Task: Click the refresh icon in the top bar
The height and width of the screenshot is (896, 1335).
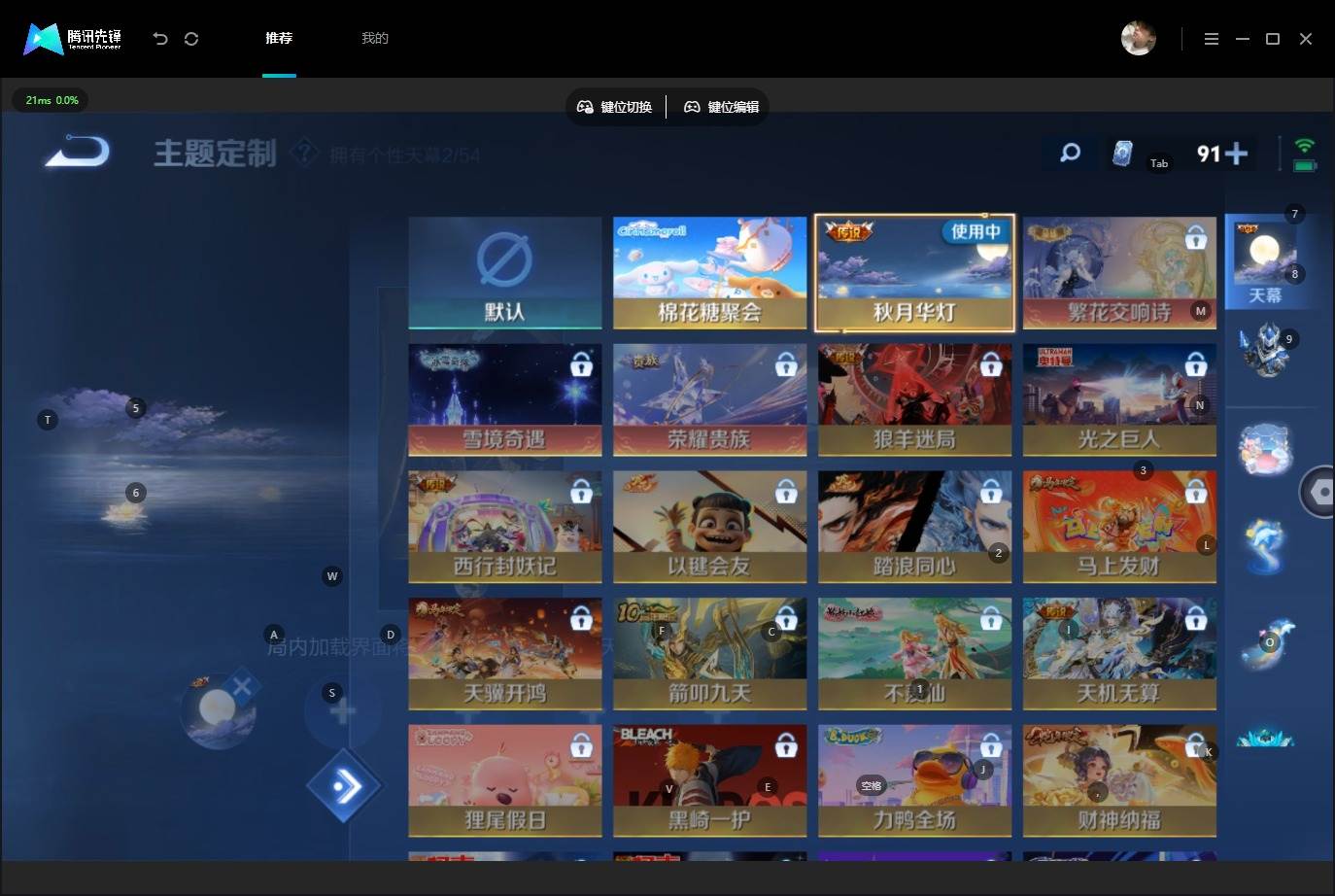Action: coord(191,39)
